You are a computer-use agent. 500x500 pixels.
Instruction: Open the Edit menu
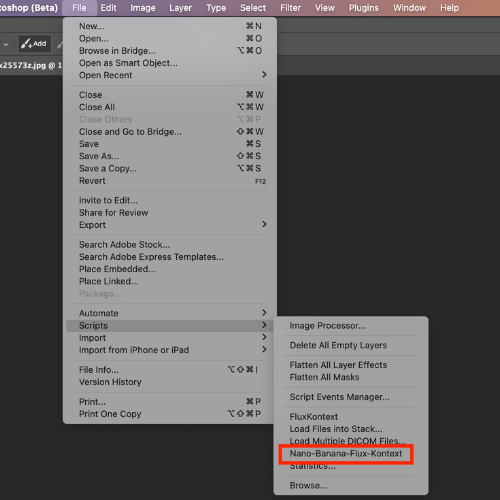(108, 8)
